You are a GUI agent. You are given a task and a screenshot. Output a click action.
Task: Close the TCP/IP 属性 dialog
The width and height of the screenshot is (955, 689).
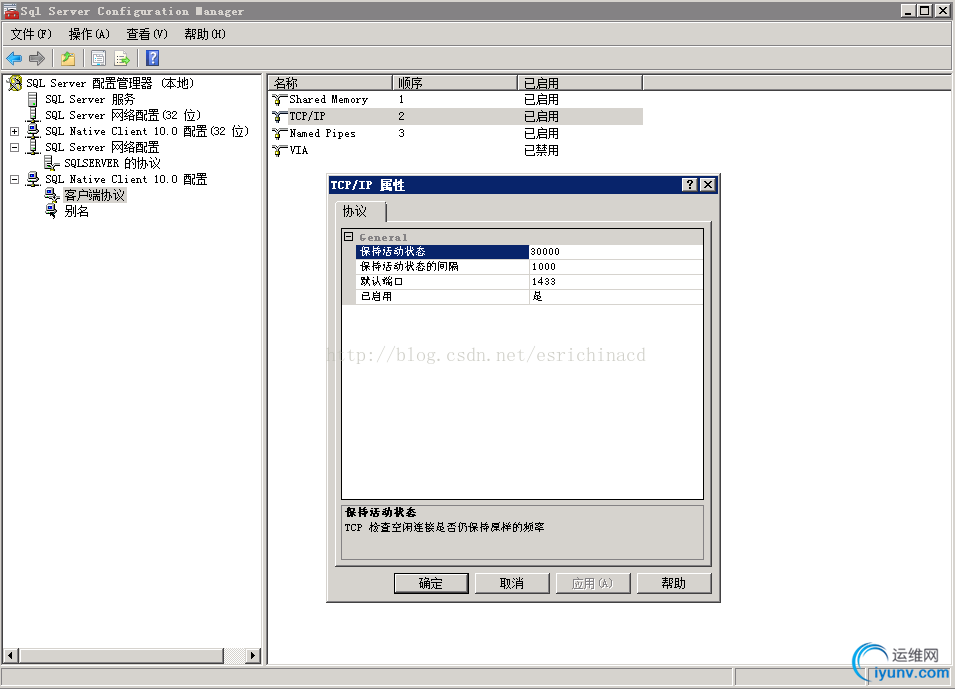click(708, 185)
